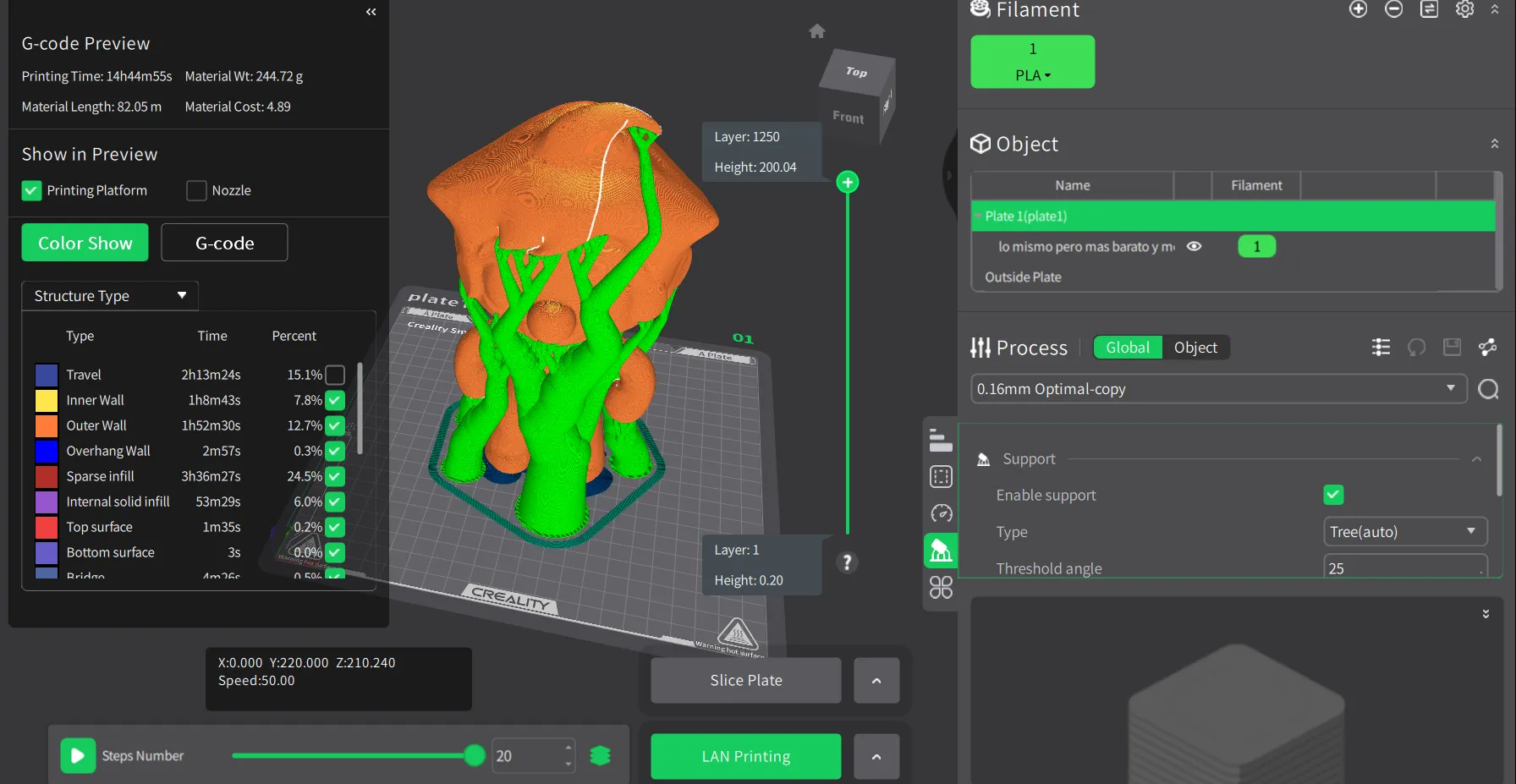Select Plate 1(plate1) row

tap(1233, 217)
